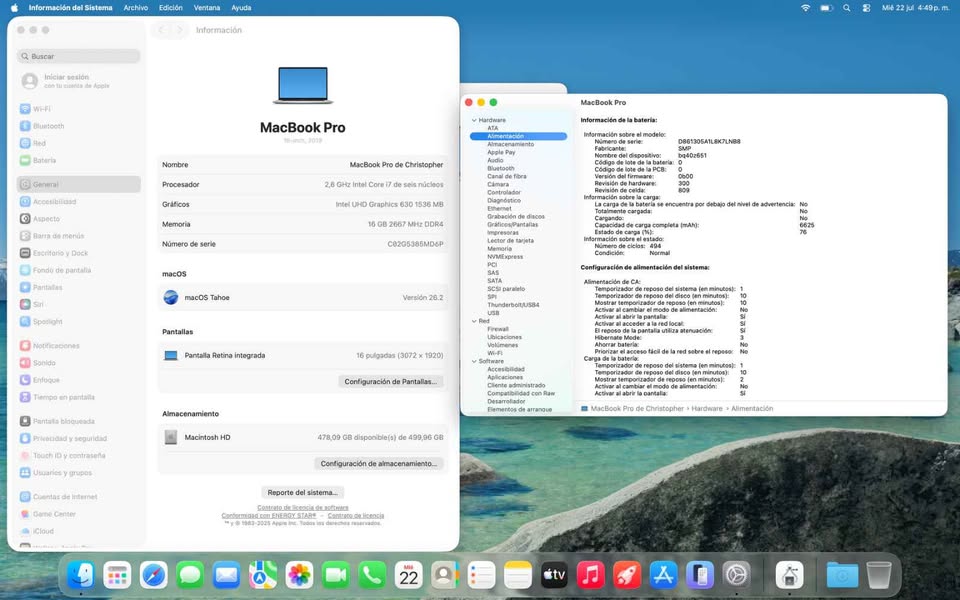This screenshot has width=960, height=600.
Task: Collapse the Hardware tree section
Action: (x=474, y=120)
